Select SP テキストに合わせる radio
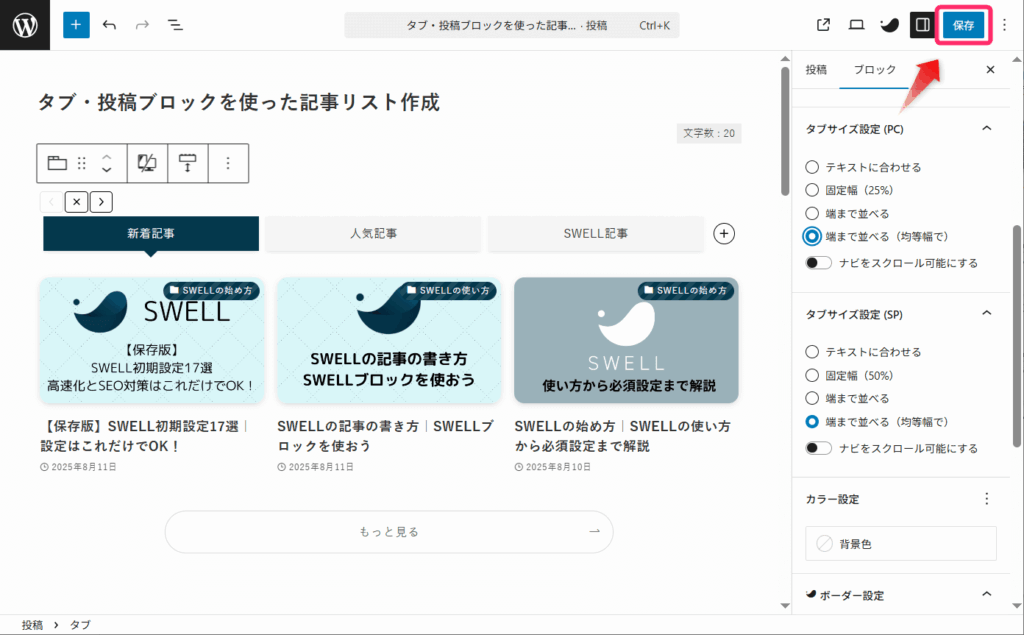The image size is (1024, 635). click(812, 352)
